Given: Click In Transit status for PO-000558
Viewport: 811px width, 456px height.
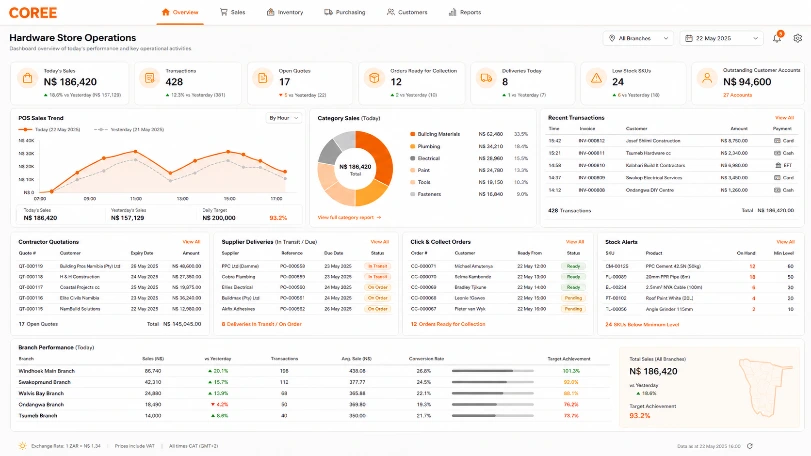Looking at the screenshot, I should pyautogui.click(x=378, y=266).
